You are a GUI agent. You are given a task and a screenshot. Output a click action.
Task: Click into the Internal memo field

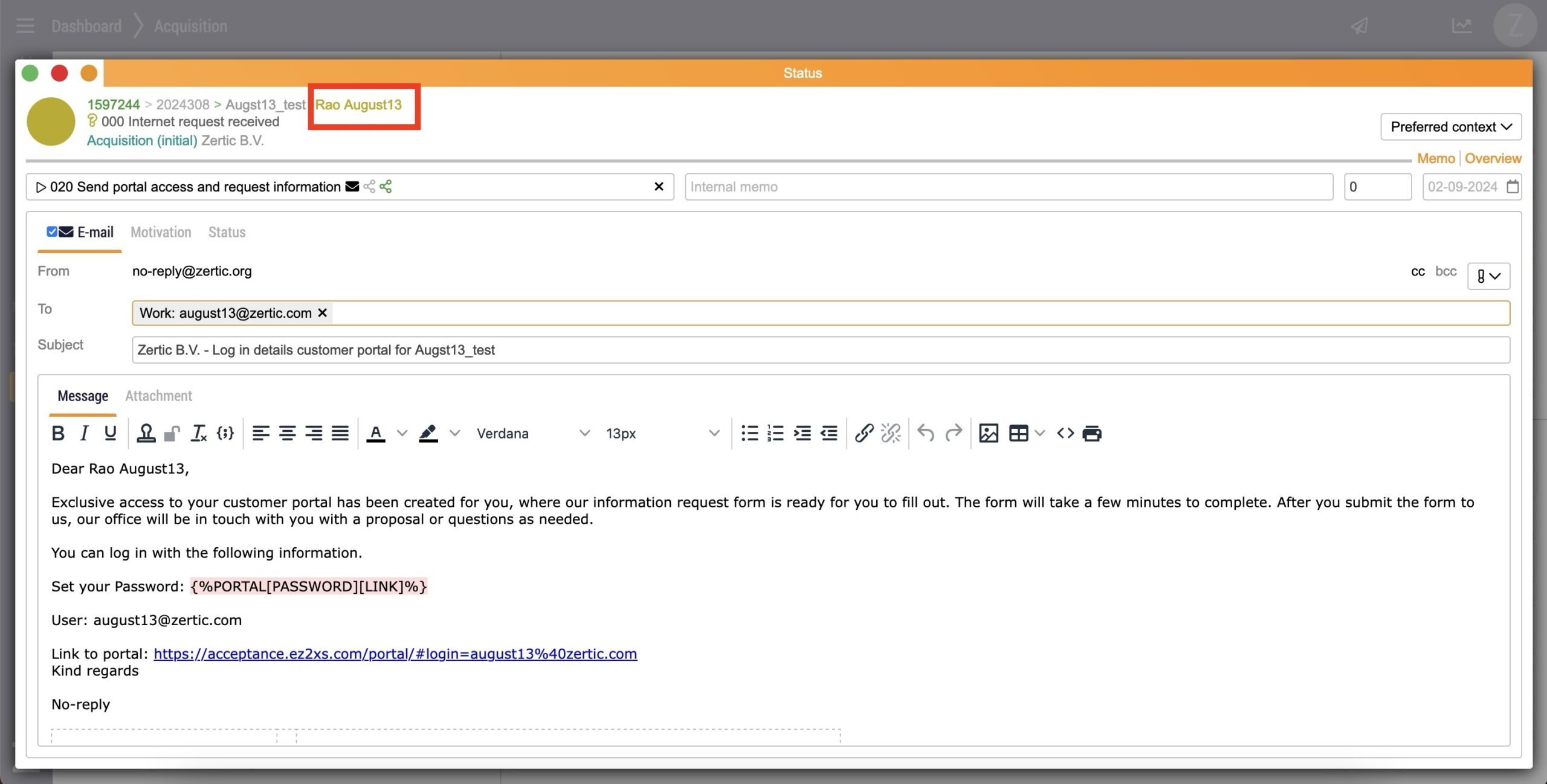(1008, 187)
